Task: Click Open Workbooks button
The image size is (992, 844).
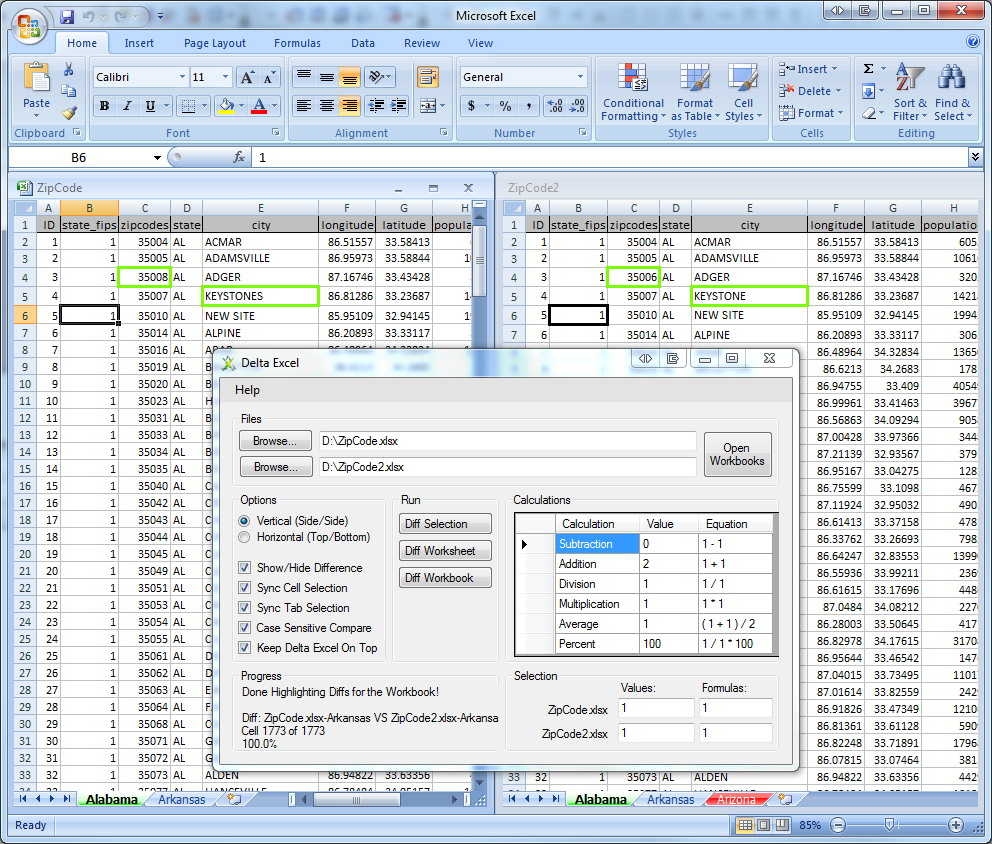Action: tap(737, 454)
